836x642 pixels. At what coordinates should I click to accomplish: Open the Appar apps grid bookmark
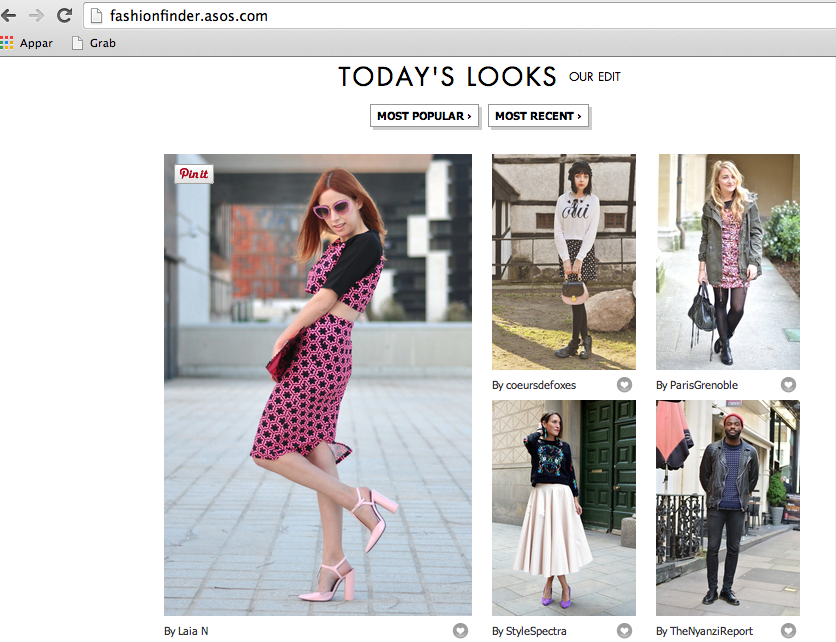(x=27, y=43)
